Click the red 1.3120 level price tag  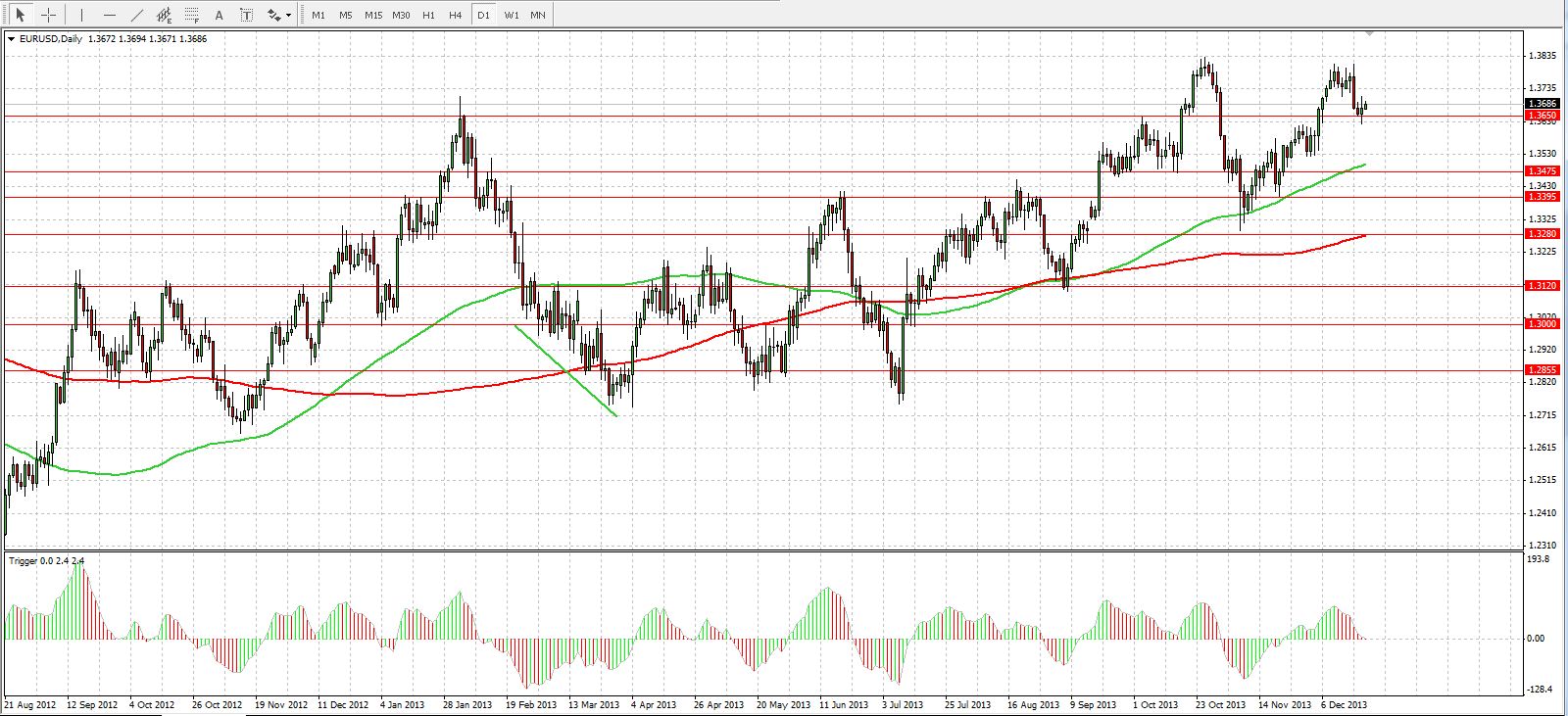click(x=1543, y=286)
